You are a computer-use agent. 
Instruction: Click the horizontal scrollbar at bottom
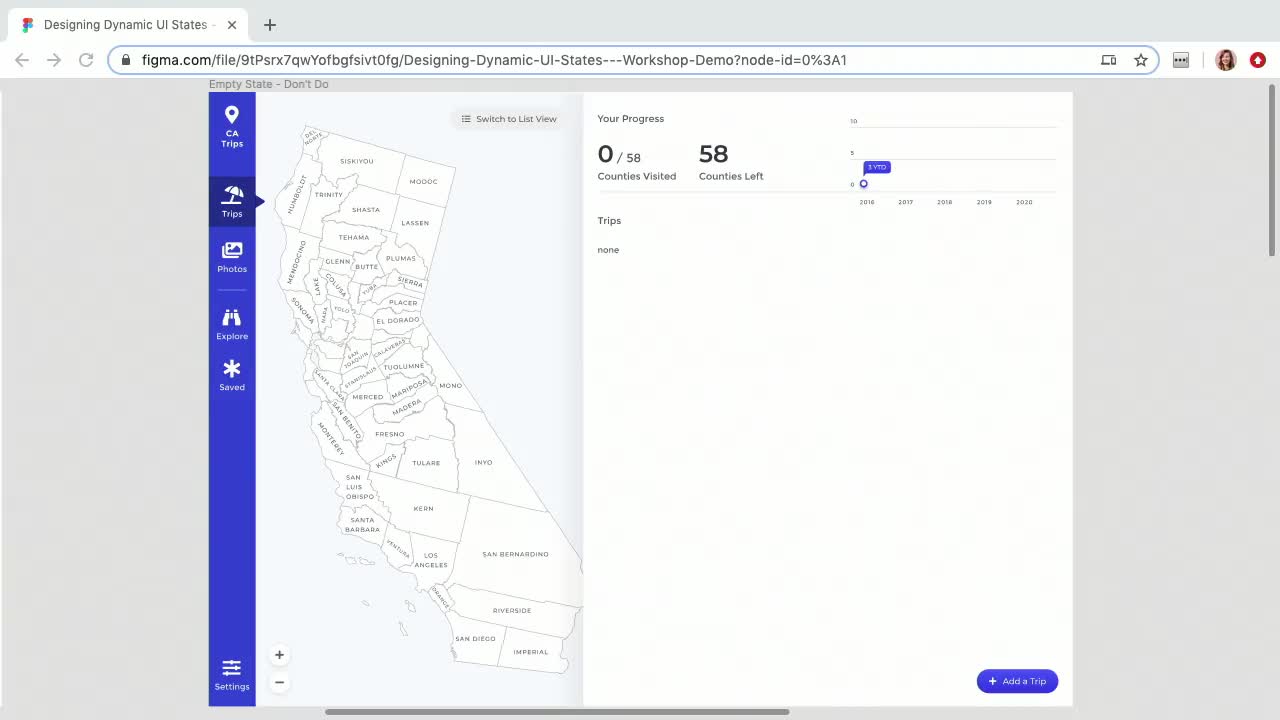557,712
